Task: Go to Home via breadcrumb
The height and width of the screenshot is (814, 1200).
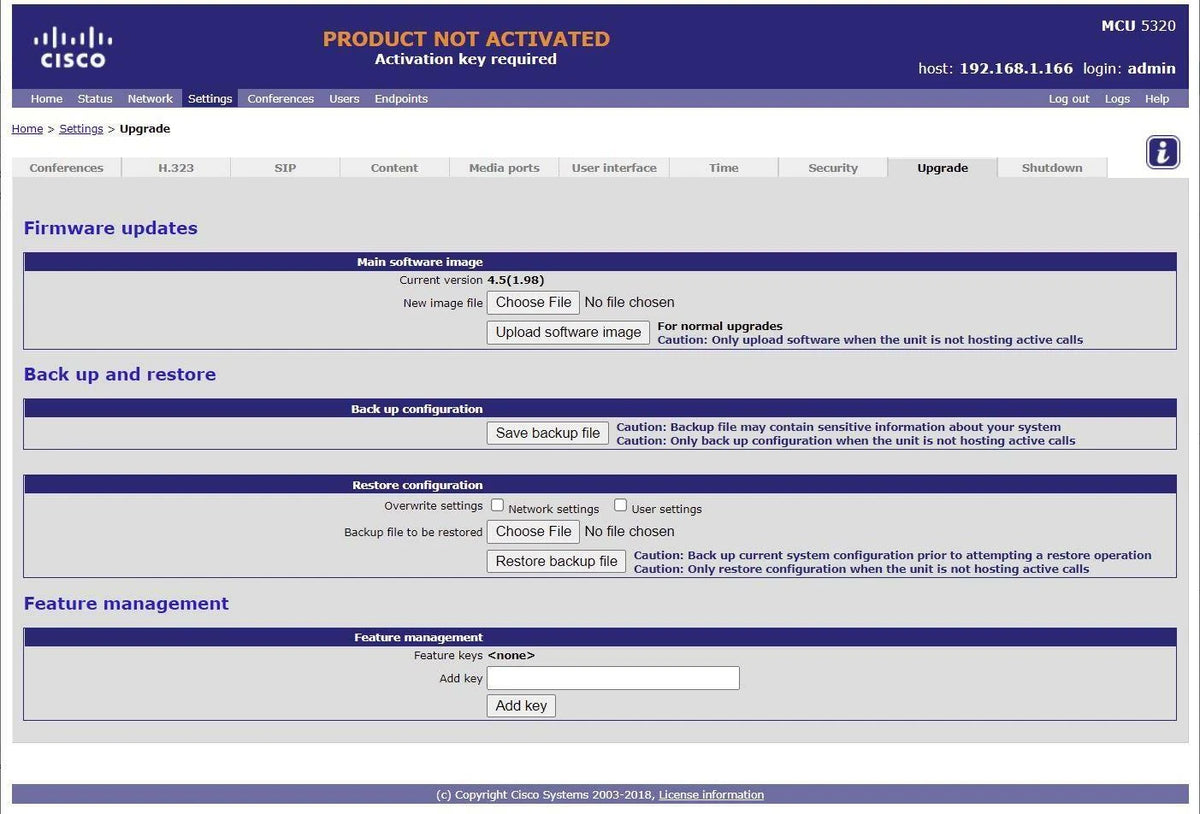Action: tap(27, 129)
